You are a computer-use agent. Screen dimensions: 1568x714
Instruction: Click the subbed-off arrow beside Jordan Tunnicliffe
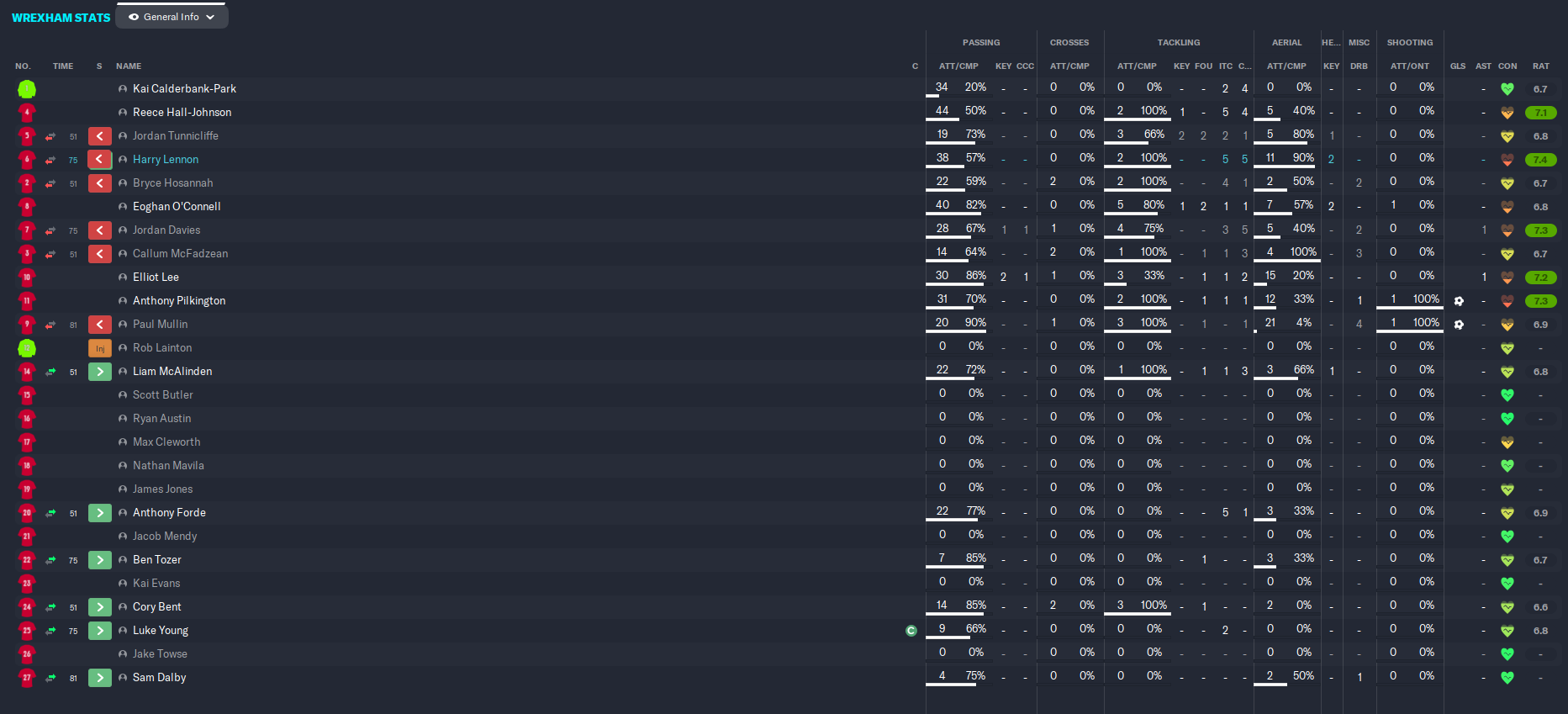(100, 135)
